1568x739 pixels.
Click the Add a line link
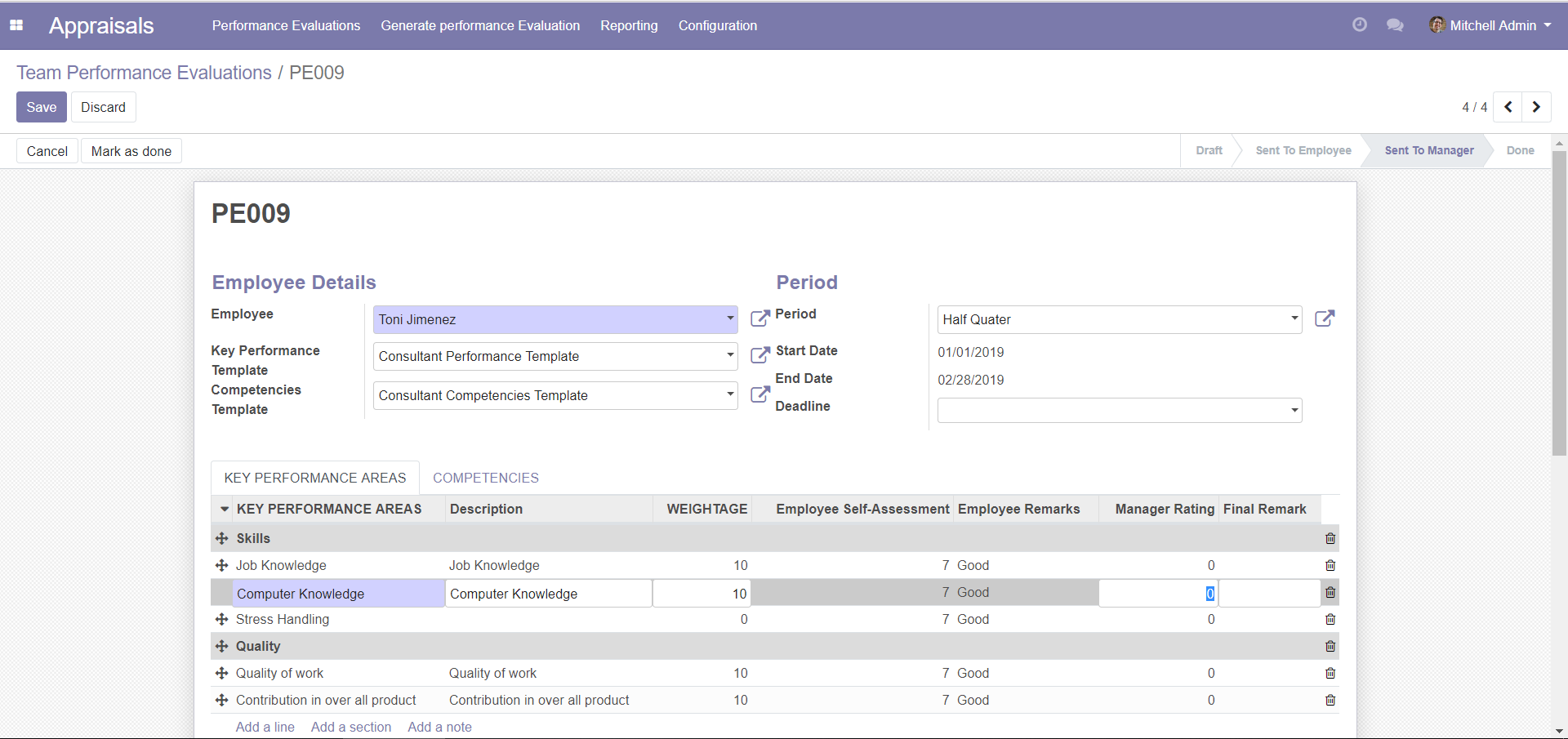[265, 727]
